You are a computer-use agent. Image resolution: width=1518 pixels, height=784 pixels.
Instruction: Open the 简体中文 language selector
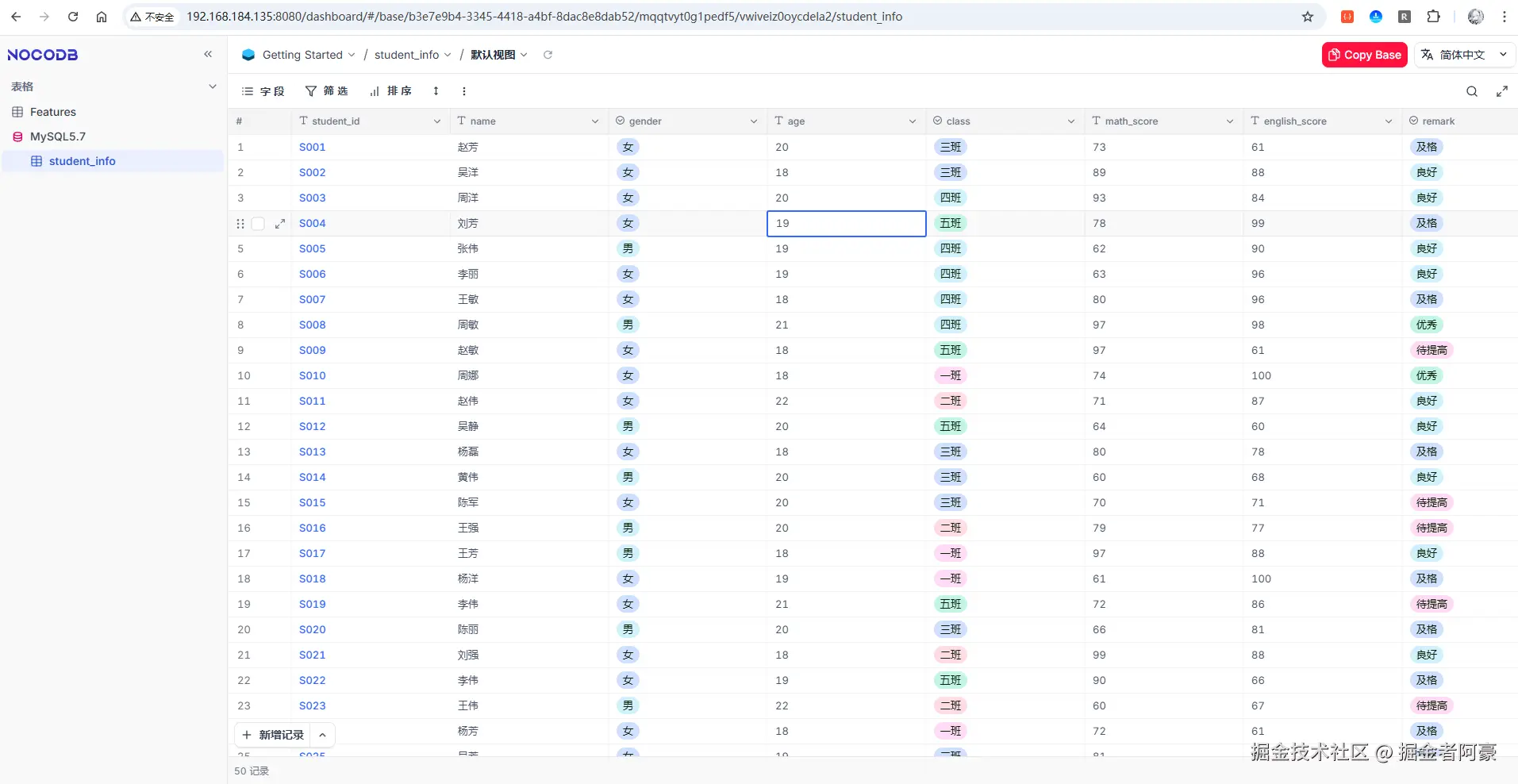point(1465,55)
